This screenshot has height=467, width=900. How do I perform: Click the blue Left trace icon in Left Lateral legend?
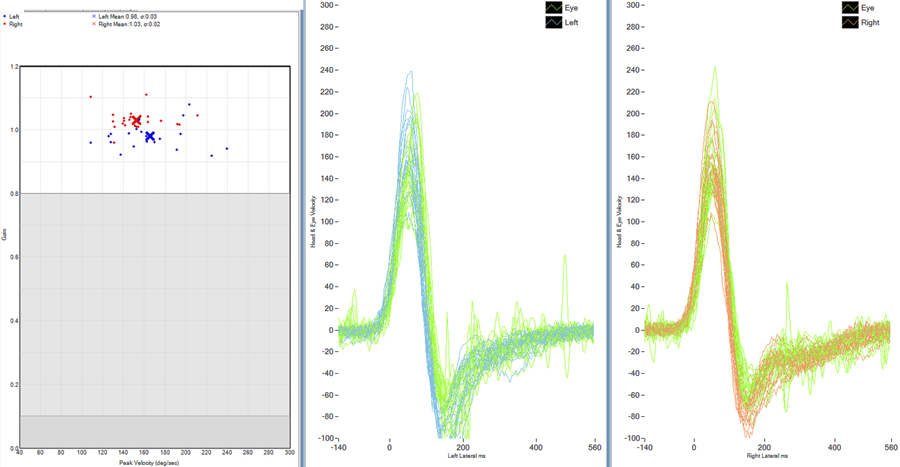tap(554, 22)
